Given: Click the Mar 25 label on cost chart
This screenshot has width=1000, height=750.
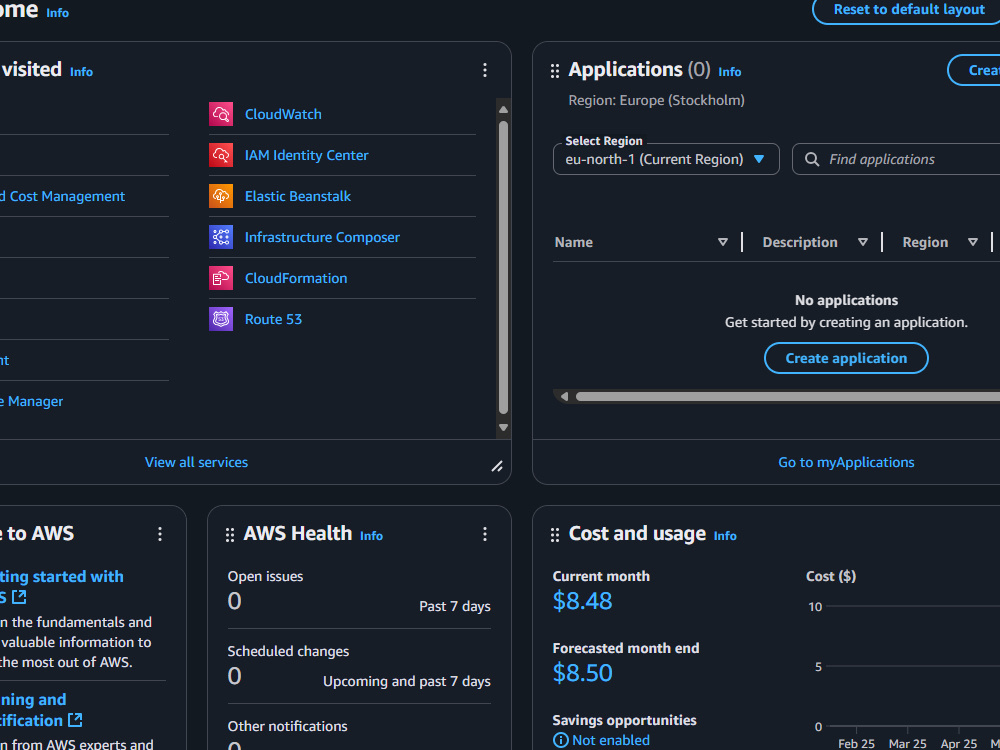Looking at the screenshot, I should click(x=907, y=744).
